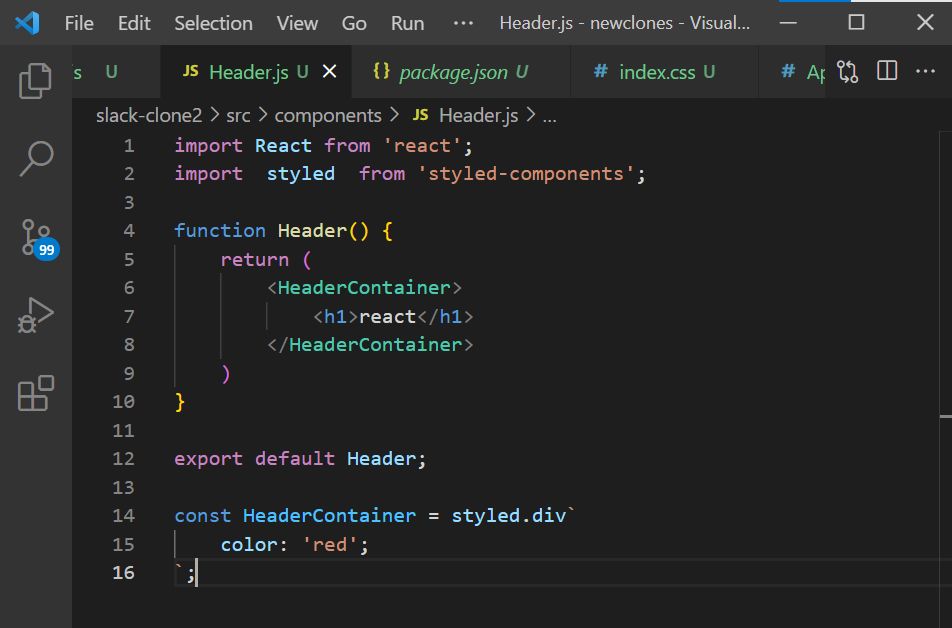Open the File menu

[x=79, y=23]
